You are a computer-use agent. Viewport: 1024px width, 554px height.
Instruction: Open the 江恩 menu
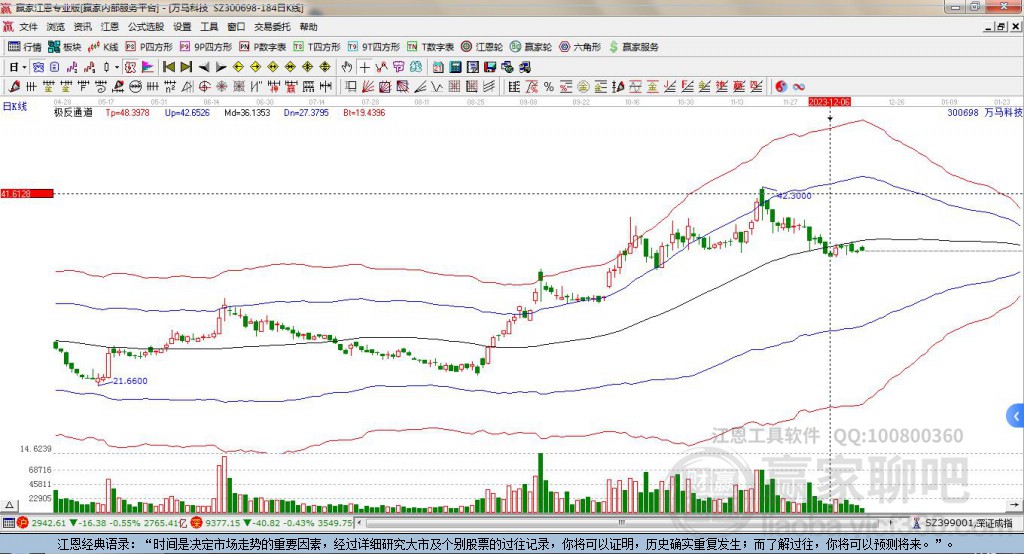pyautogui.click(x=110, y=27)
